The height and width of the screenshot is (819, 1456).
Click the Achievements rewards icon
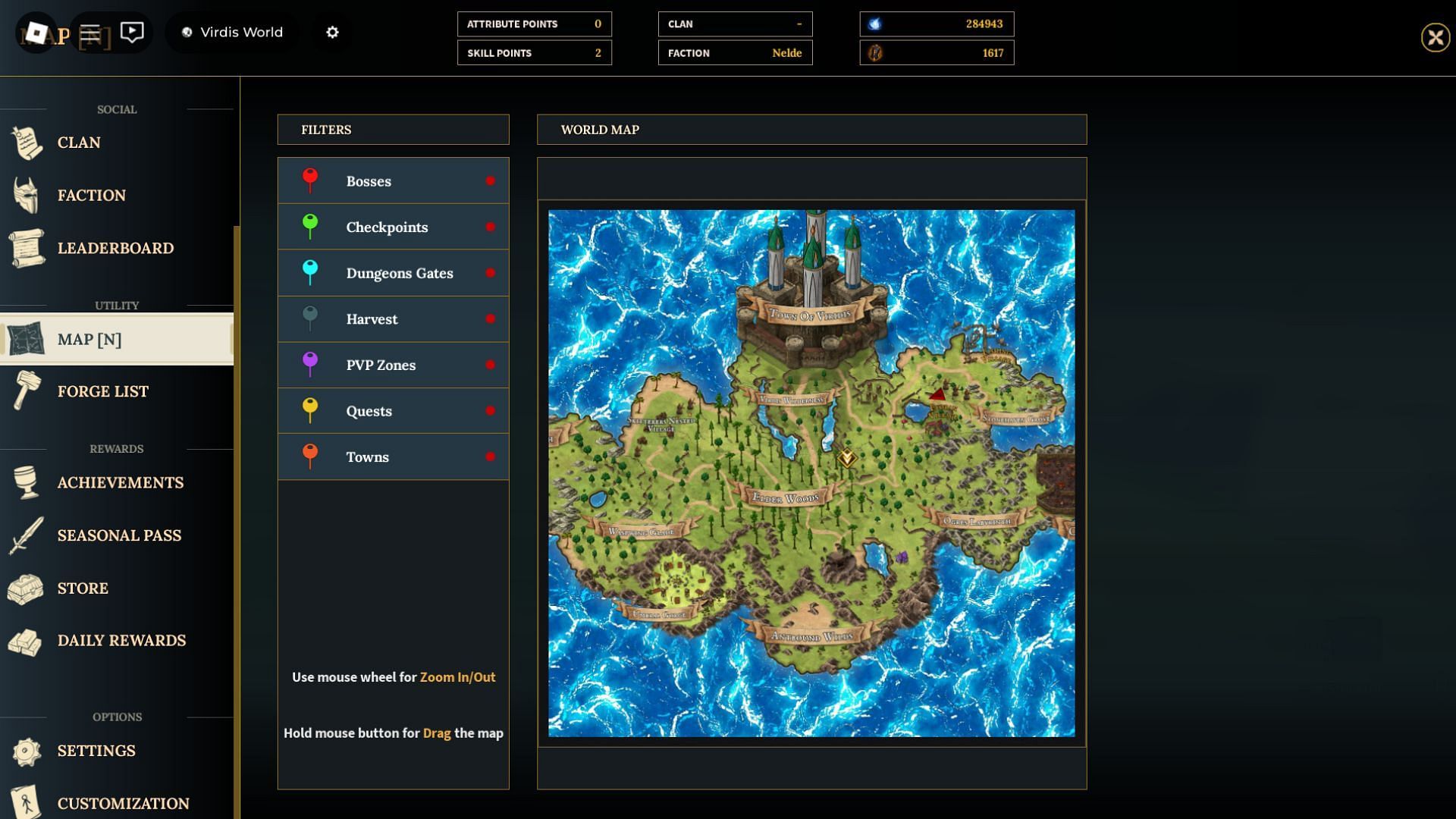(x=26, y=482)
